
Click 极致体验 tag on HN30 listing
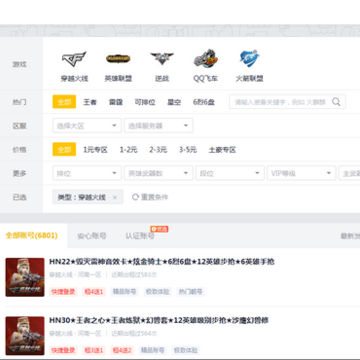point(186,350)
